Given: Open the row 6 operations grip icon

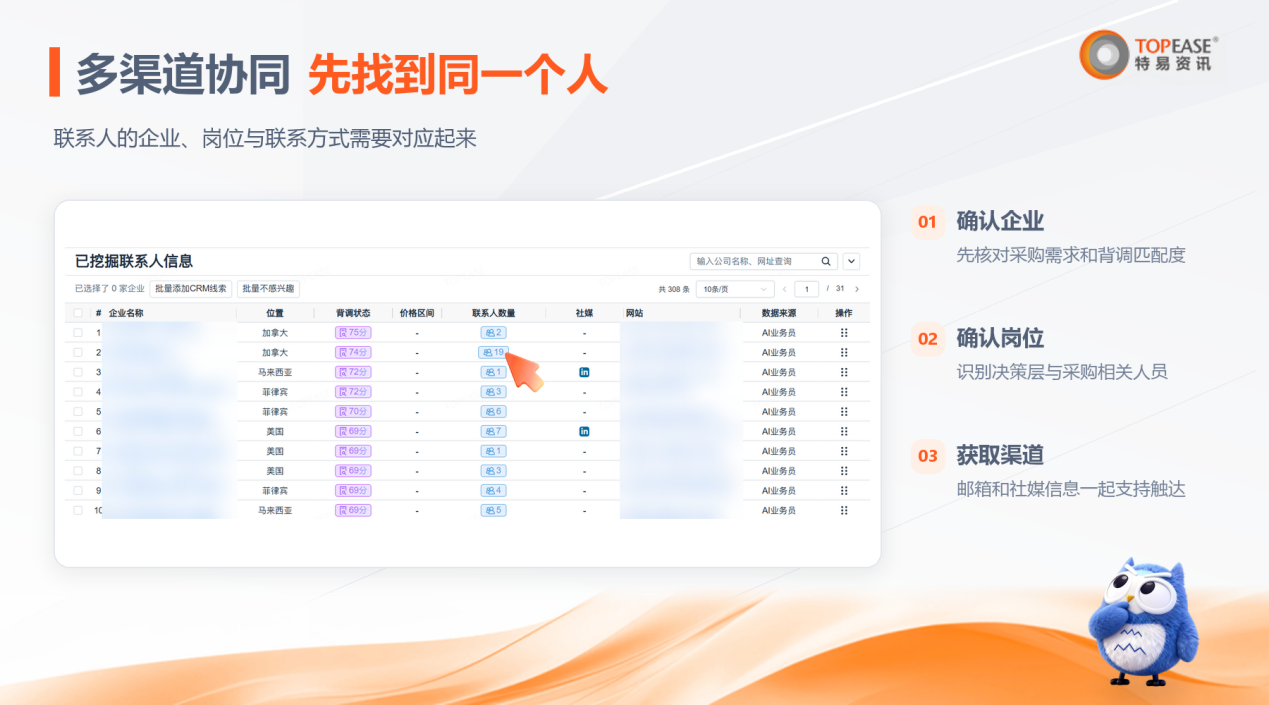Looking at the screenshot, I should tap(844, 431).
